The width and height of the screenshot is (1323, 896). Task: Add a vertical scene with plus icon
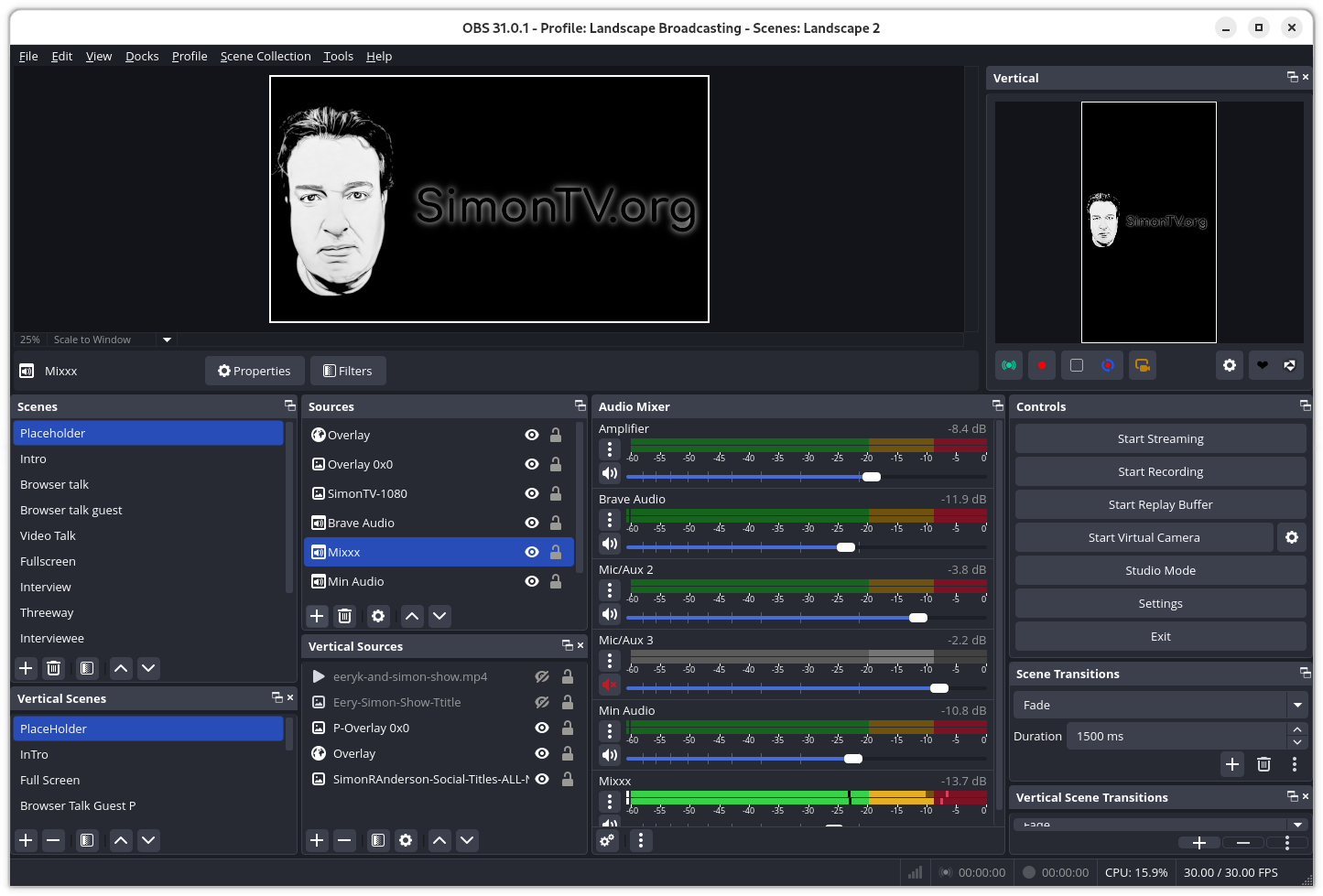click(26, 840)
